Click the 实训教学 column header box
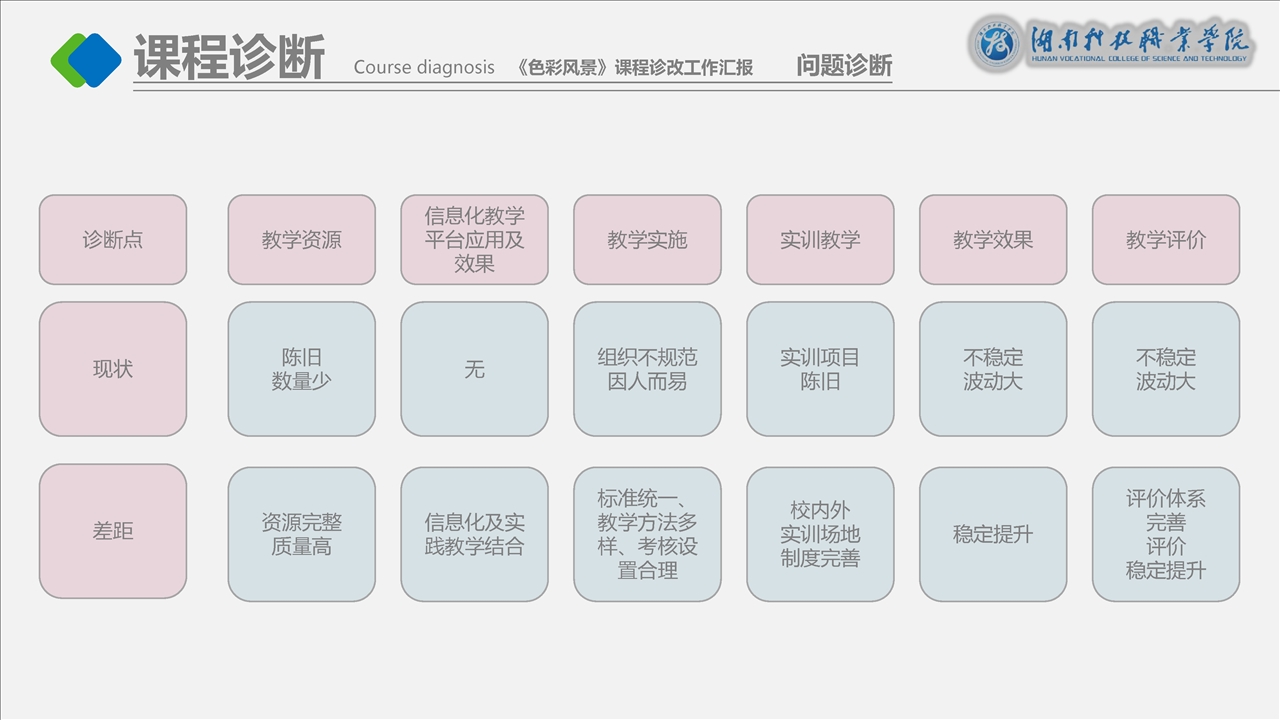Image resolution: width=1280 pixels, height=720 pixels. tap(820, 240)
